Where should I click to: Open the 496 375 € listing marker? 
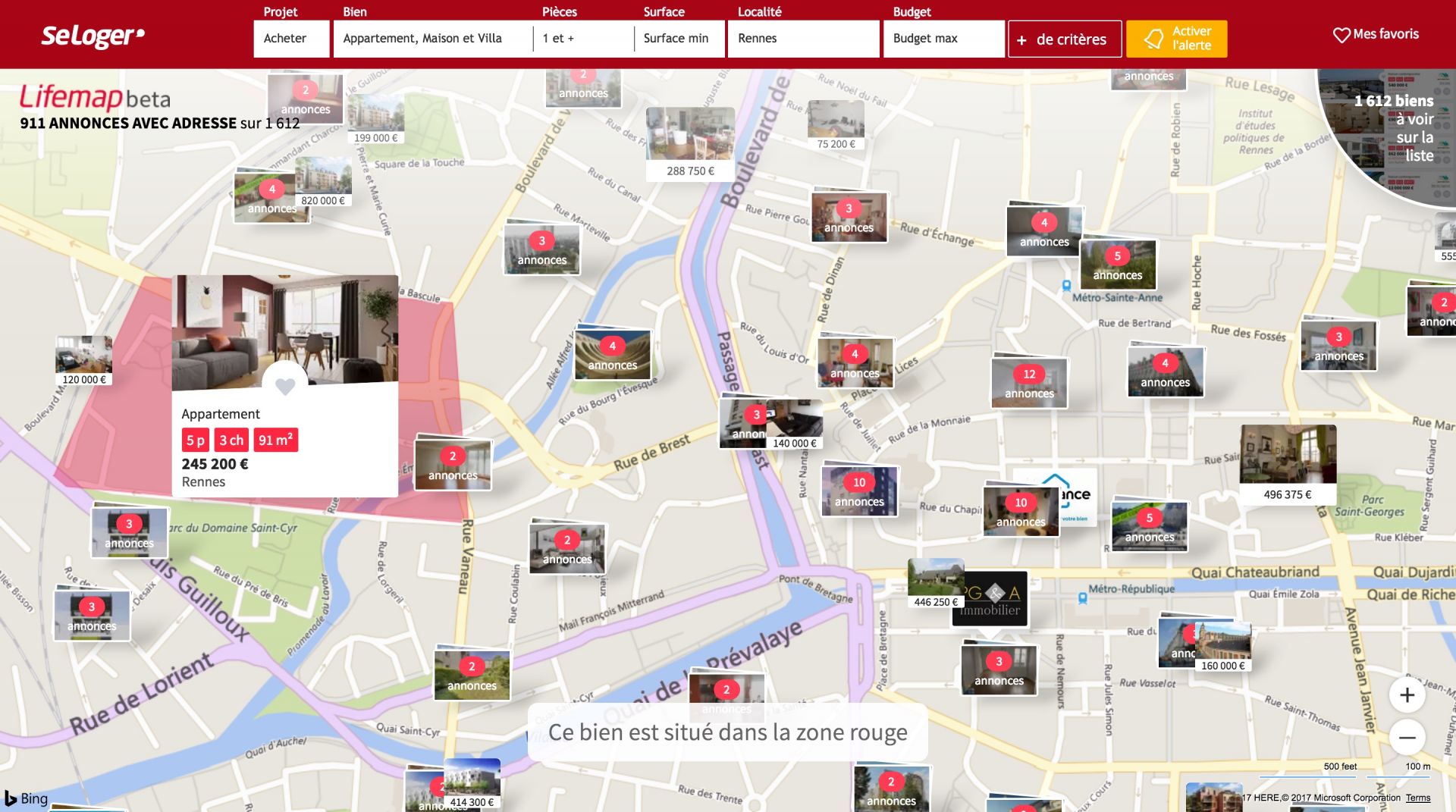pos(1288,463)
